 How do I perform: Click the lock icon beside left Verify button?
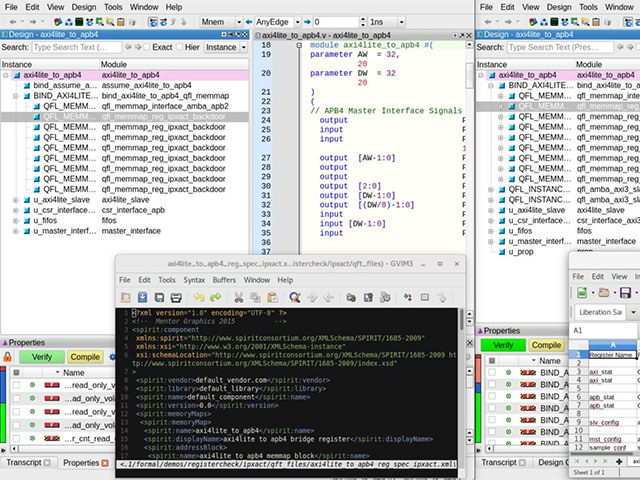8,357
